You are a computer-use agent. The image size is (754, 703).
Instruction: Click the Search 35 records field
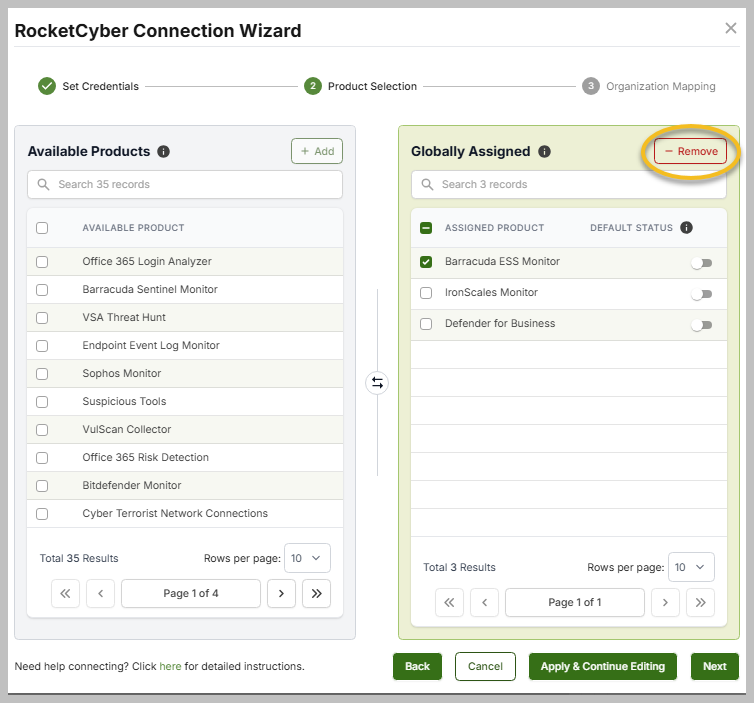(185, 185)
